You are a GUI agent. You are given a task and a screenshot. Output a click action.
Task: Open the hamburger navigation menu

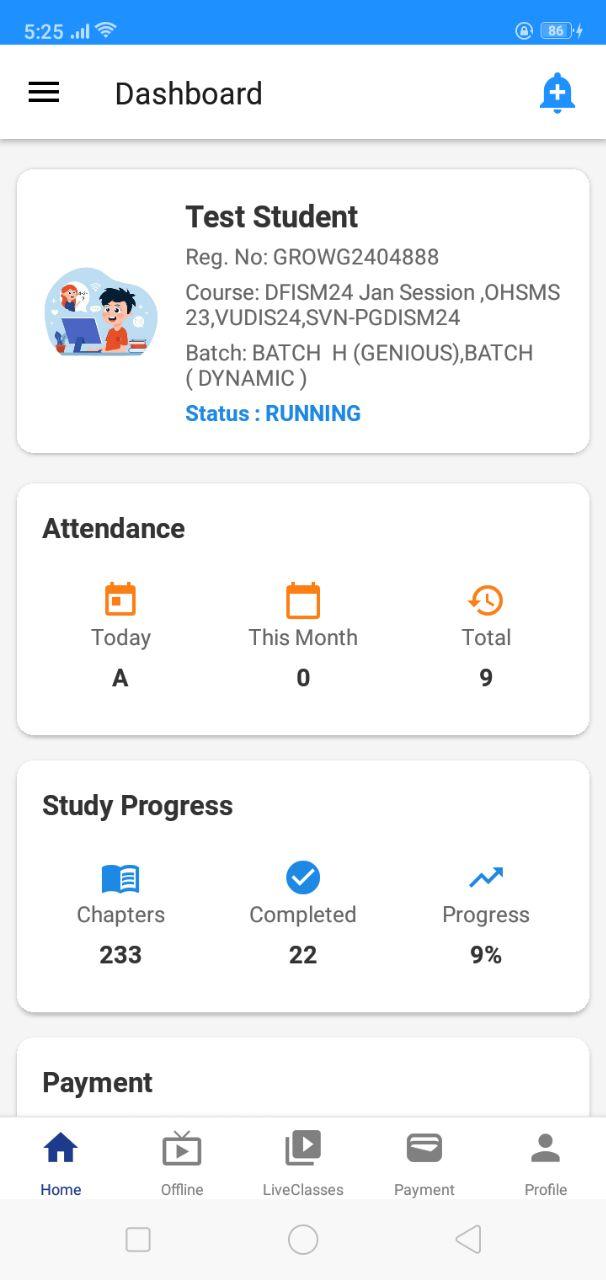click(x=43, y=93)
